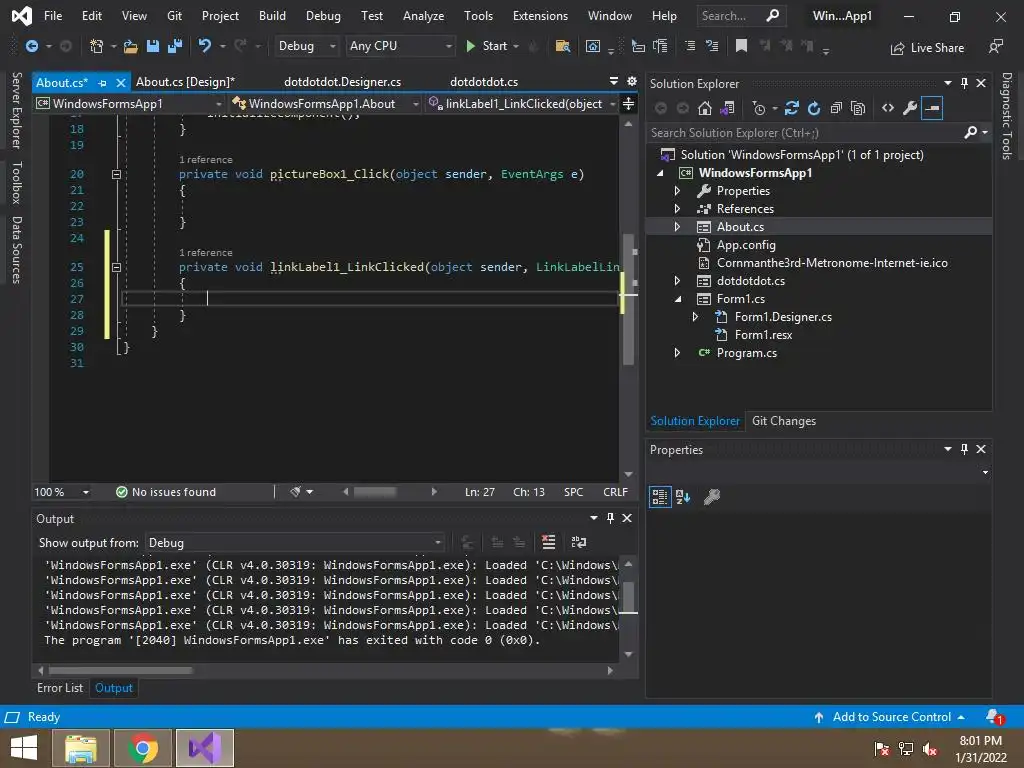
Task: Switch to the dotdotdot.cs tab
Action: coord(484,82)
